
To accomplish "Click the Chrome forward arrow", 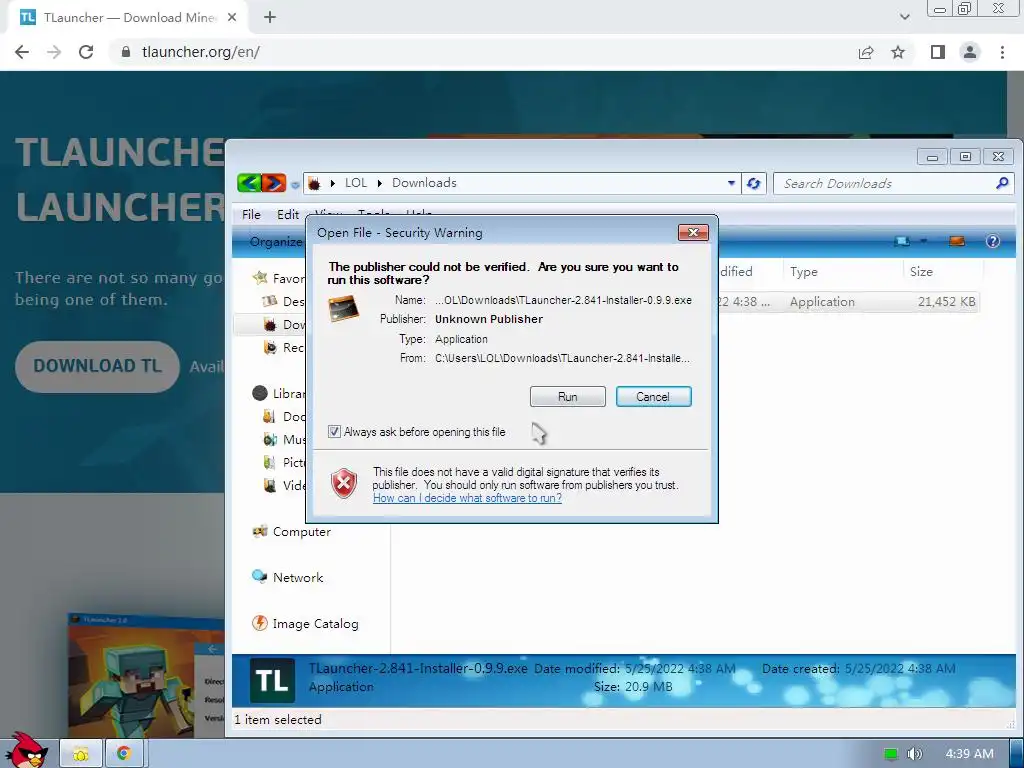I will 54,52.
